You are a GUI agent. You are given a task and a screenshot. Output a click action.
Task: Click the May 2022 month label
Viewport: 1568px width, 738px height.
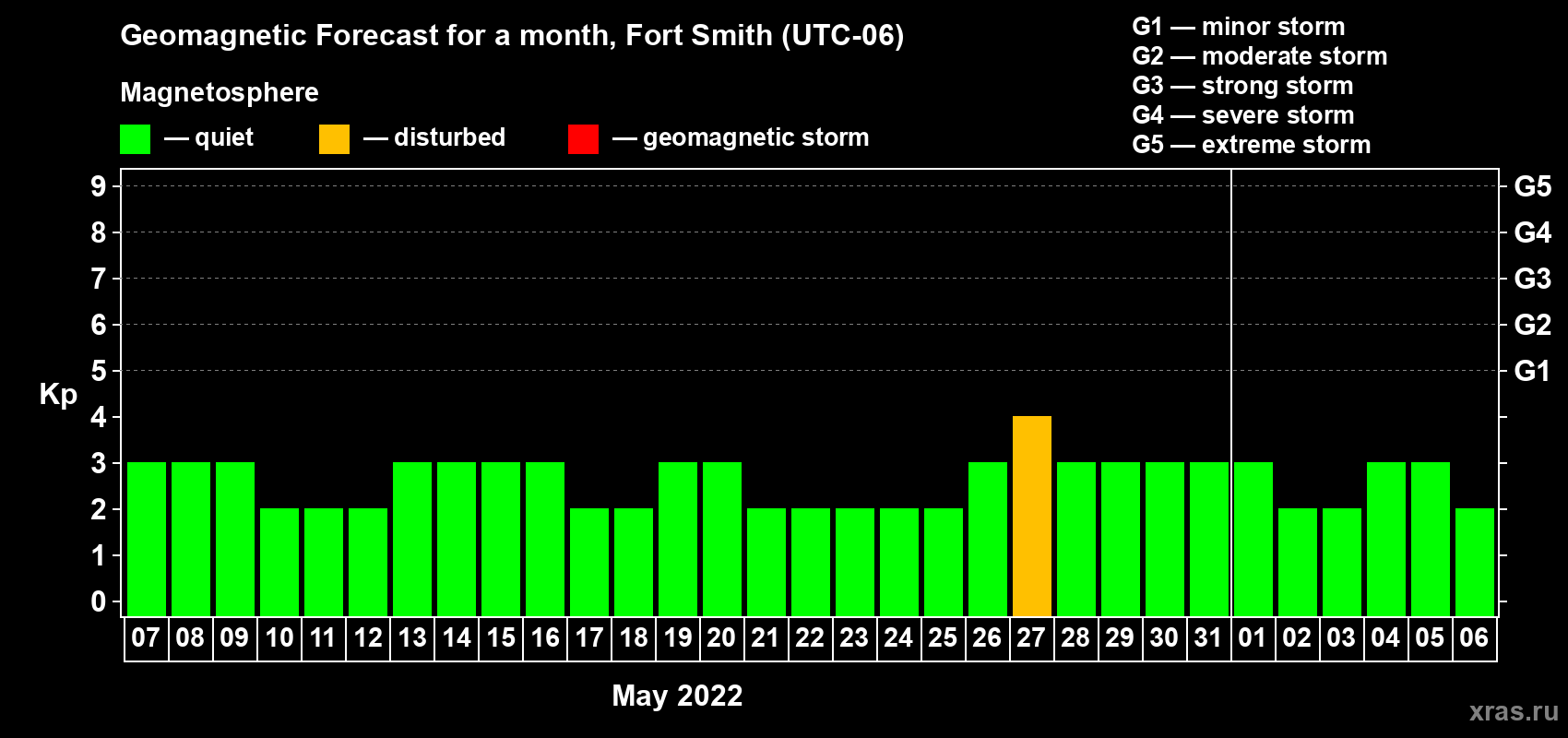(x=677, y=696)
